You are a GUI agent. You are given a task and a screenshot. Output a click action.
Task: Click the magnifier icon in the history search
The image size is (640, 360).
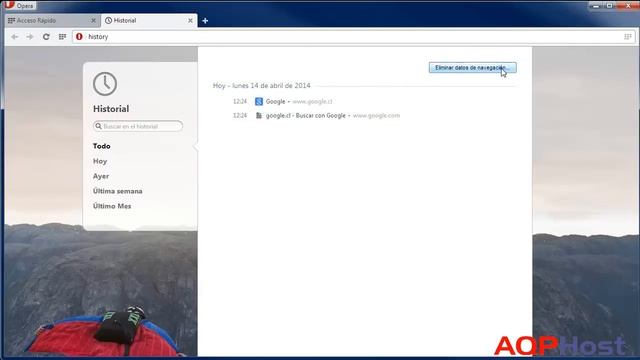[98, 126]
